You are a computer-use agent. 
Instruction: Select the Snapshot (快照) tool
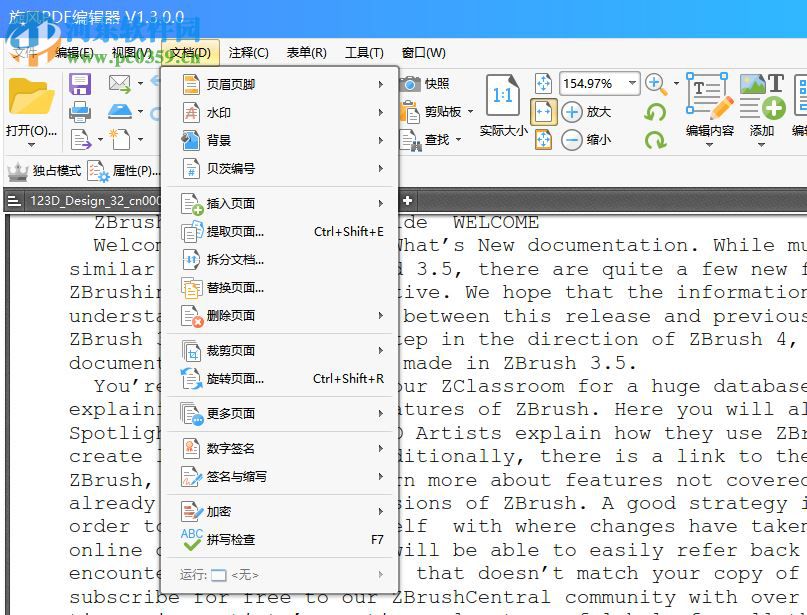430,84
